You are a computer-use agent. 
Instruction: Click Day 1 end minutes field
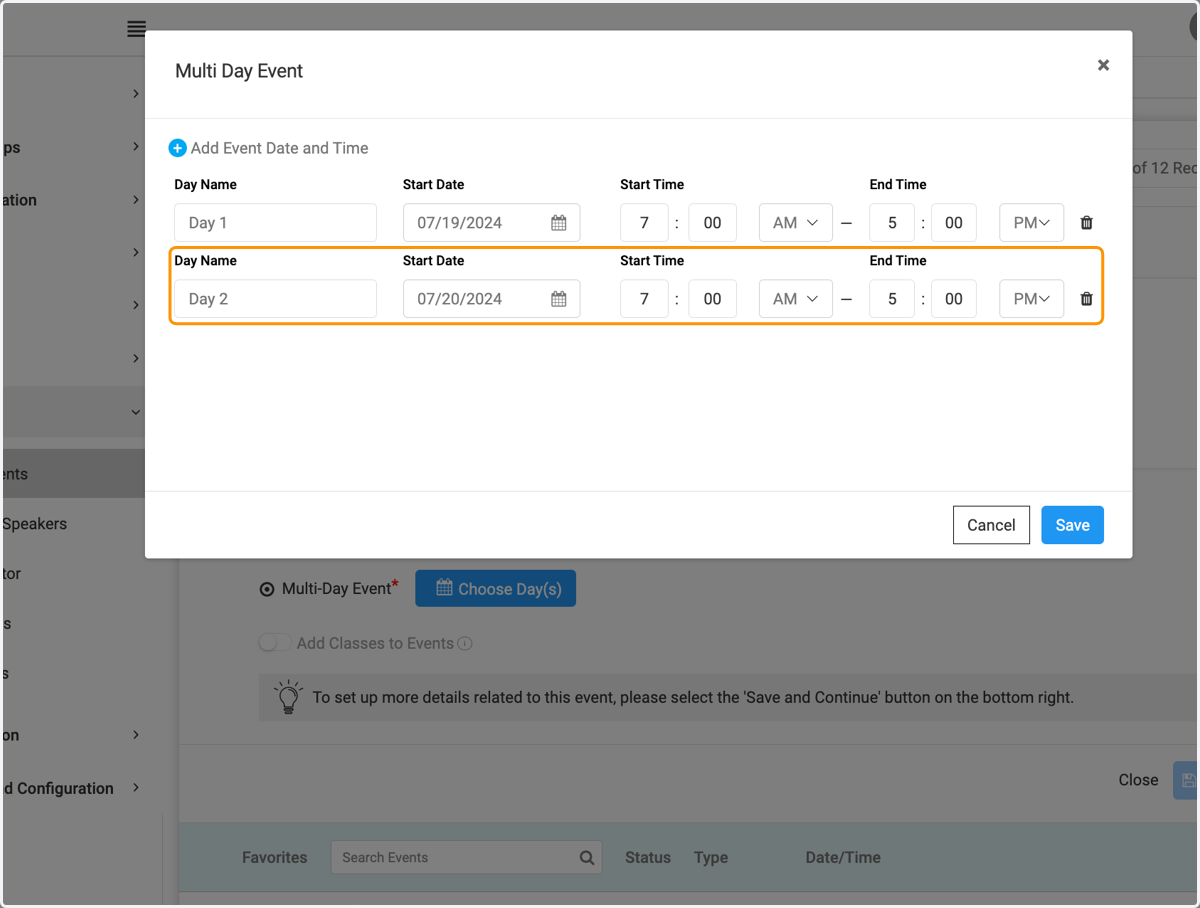tap(954, 223)
